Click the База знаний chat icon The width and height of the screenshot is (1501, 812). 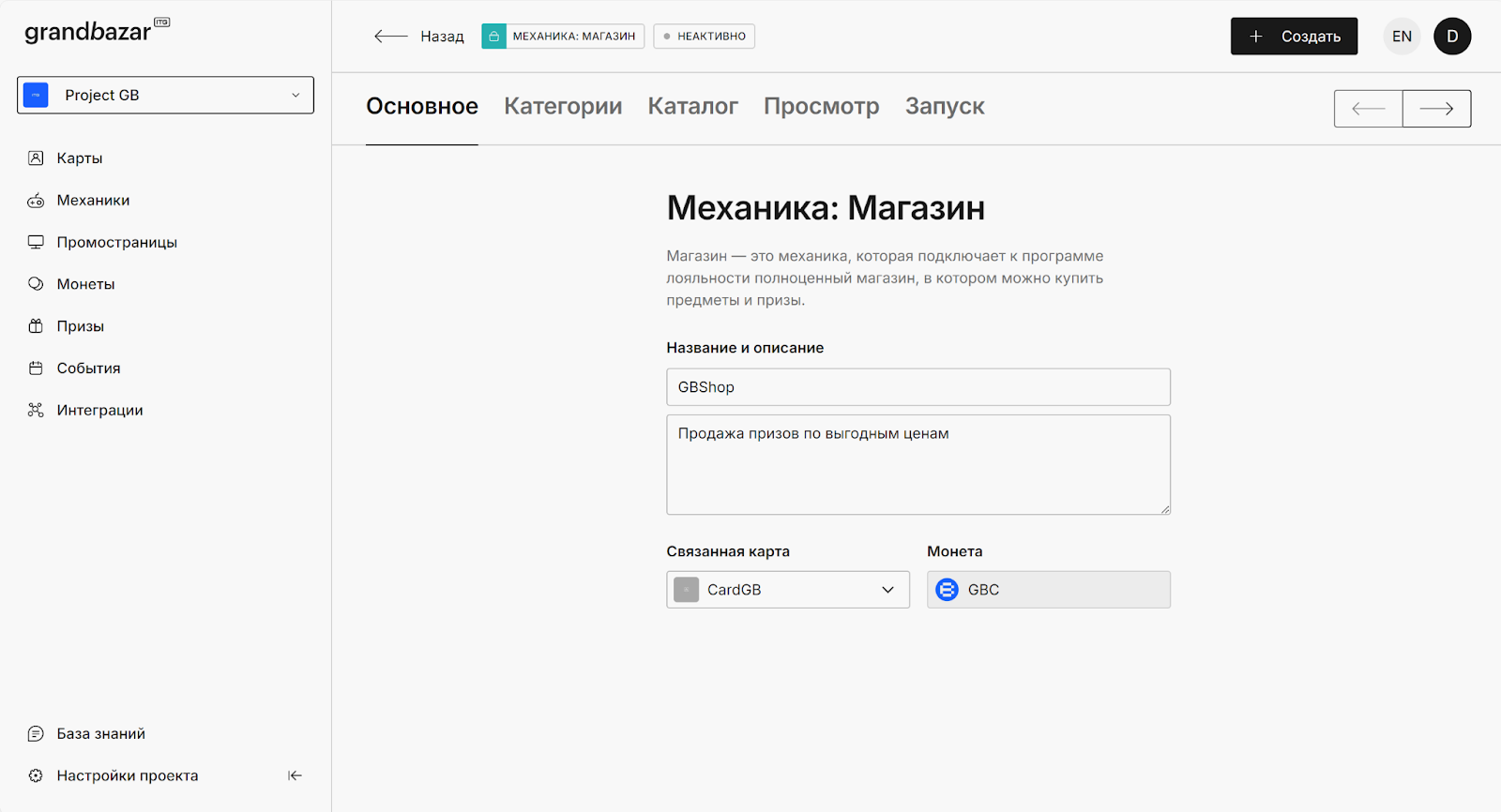click(x=36, y=733)
